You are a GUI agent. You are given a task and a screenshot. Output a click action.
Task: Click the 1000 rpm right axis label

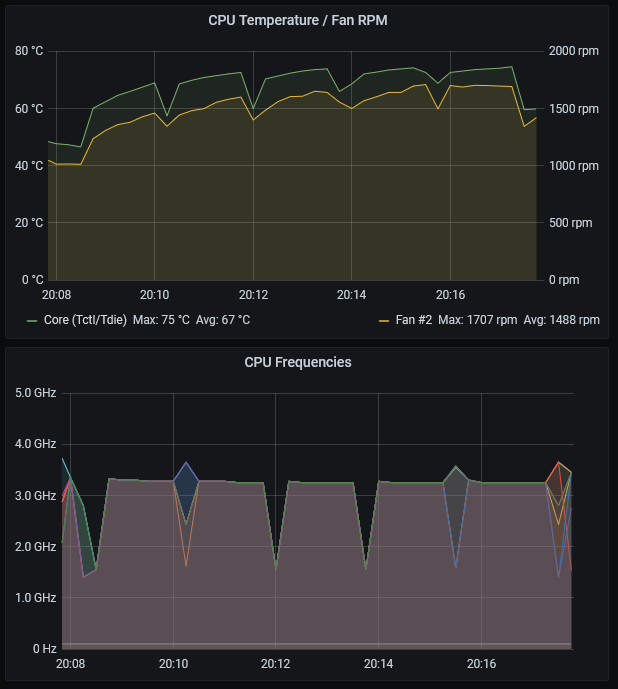coord(572,166)
